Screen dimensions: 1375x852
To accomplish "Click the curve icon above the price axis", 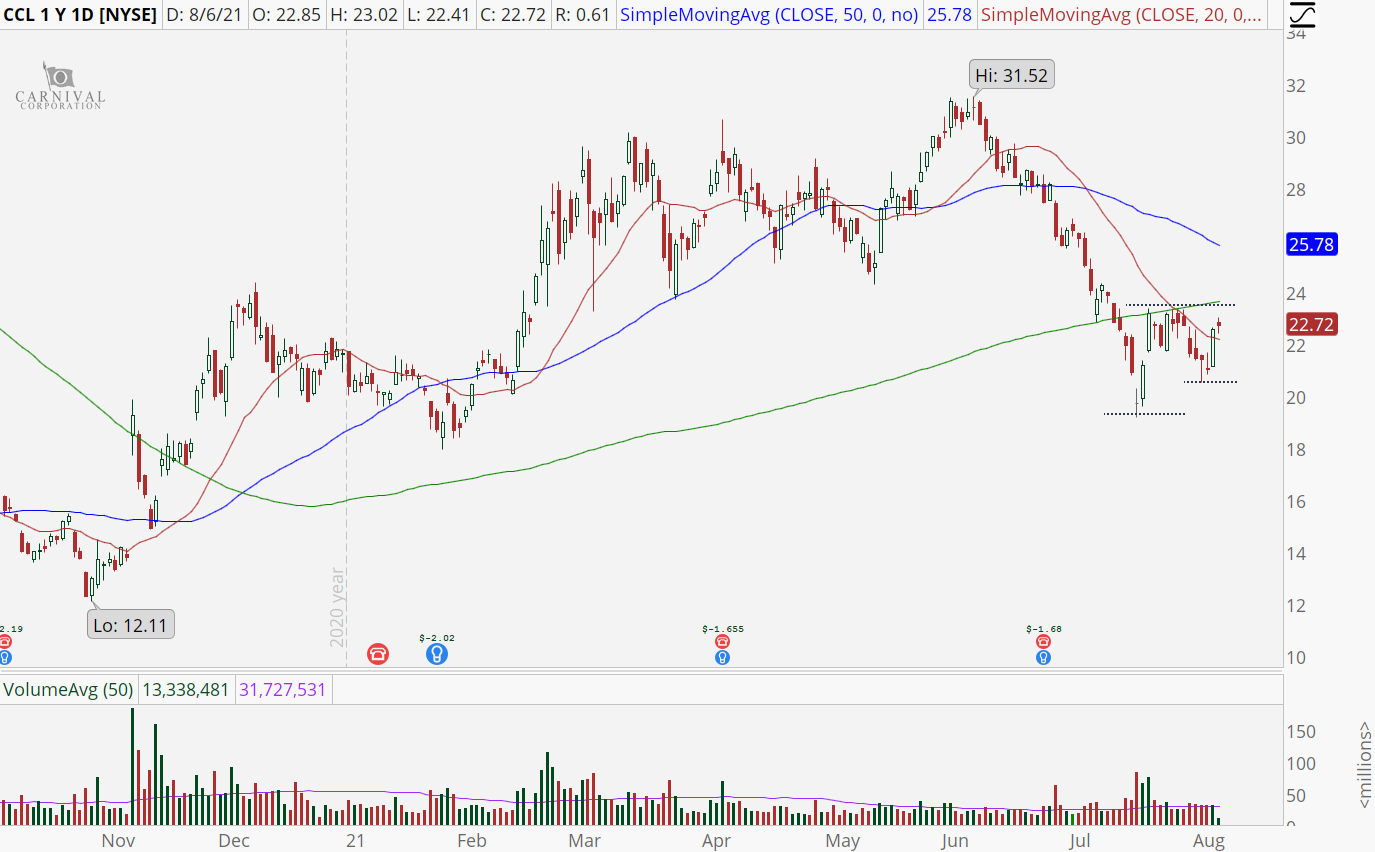I will [x=1300, y=14].
